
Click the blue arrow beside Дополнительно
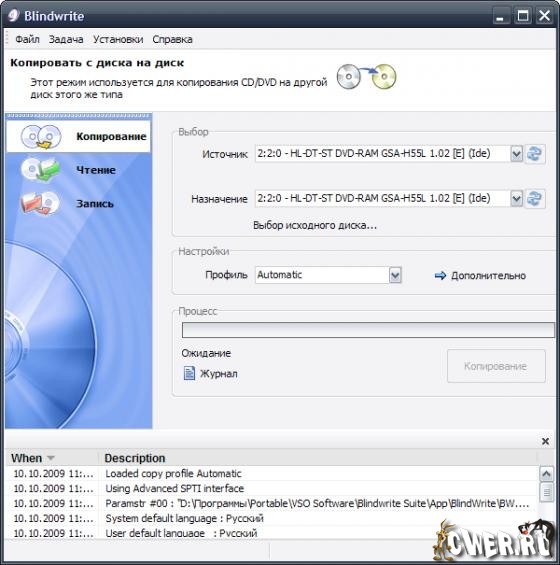(x=440, y=276)
